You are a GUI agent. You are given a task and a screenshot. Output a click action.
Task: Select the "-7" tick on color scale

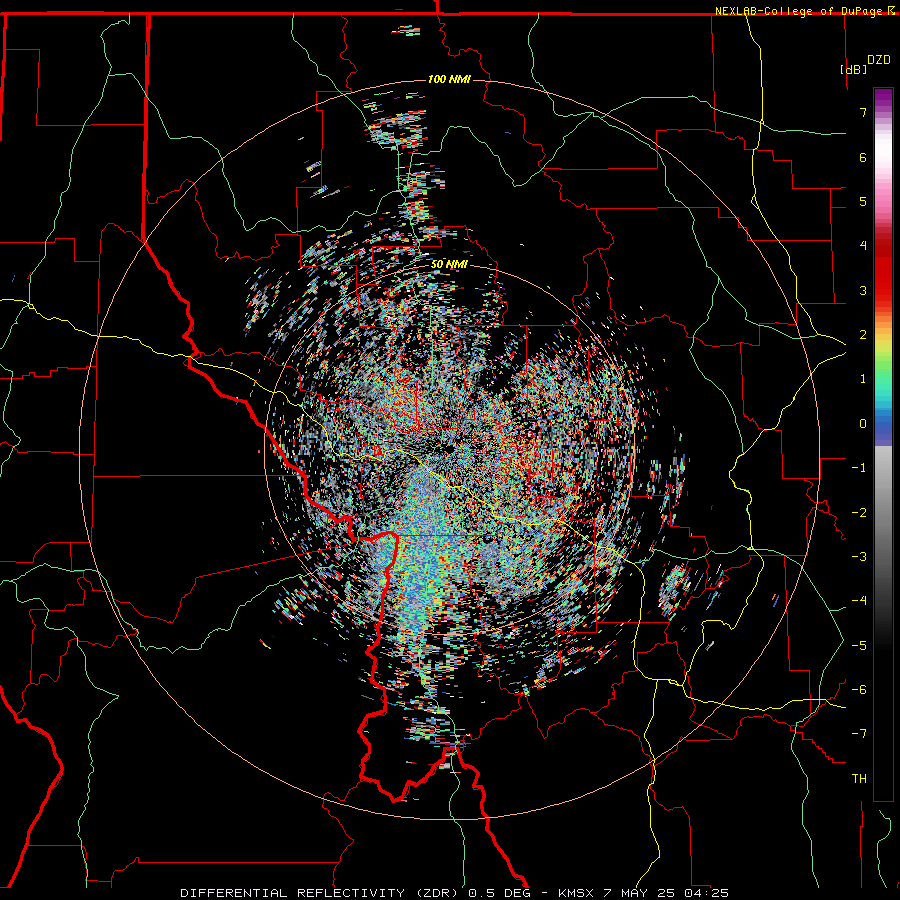click(x=859, y=734)
